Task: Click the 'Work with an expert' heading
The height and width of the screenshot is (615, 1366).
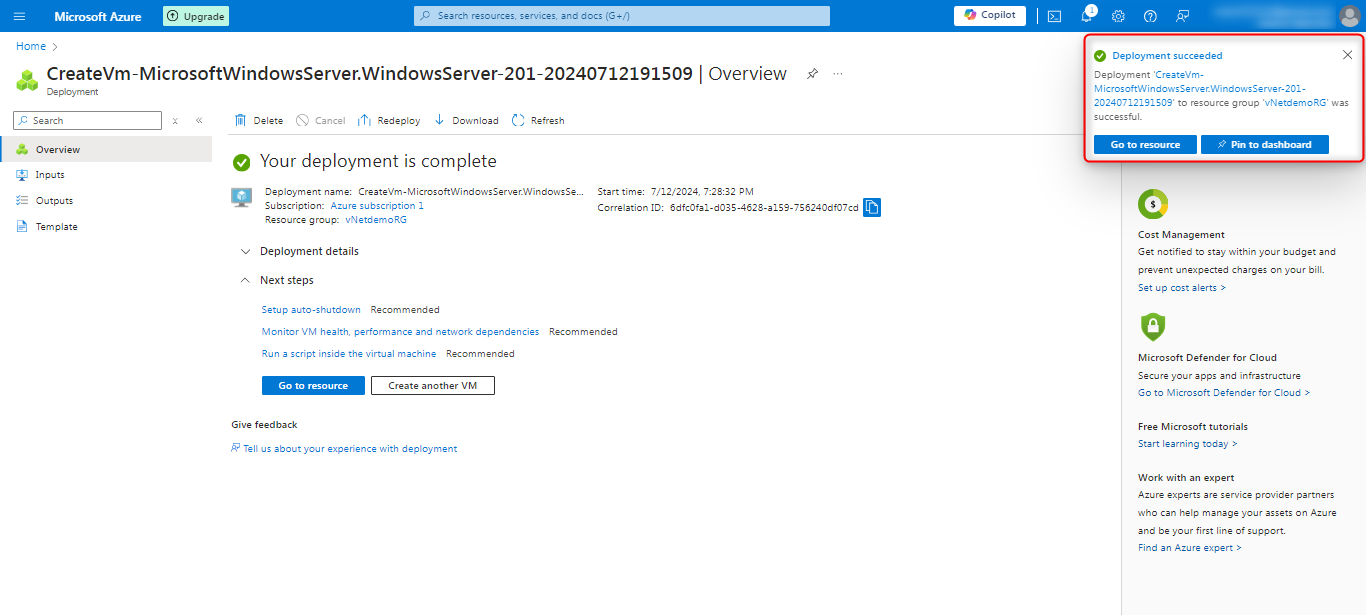Action: [1186, 478]
